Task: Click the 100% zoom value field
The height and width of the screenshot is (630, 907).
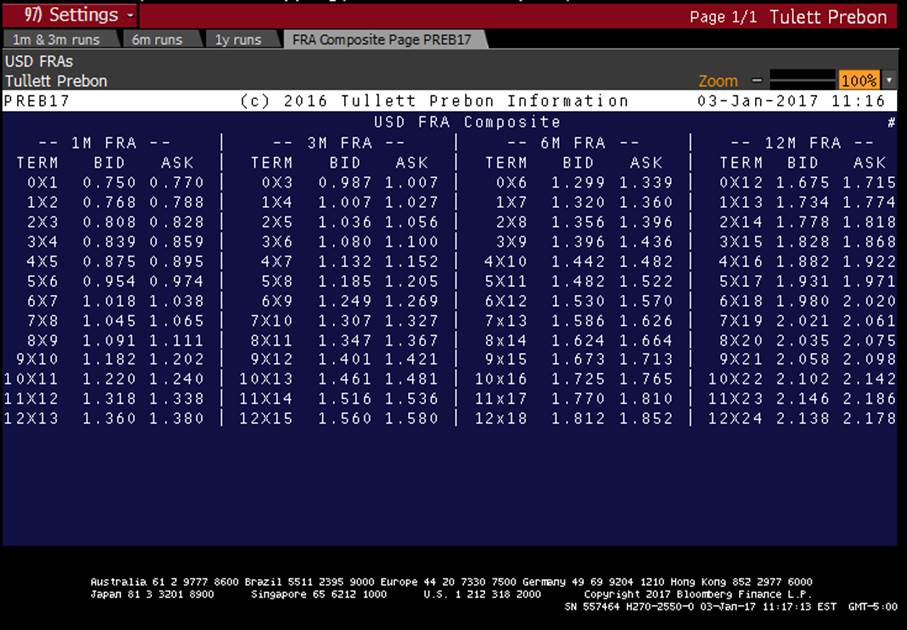Action: pyautogui.click(x=859, y=80)
